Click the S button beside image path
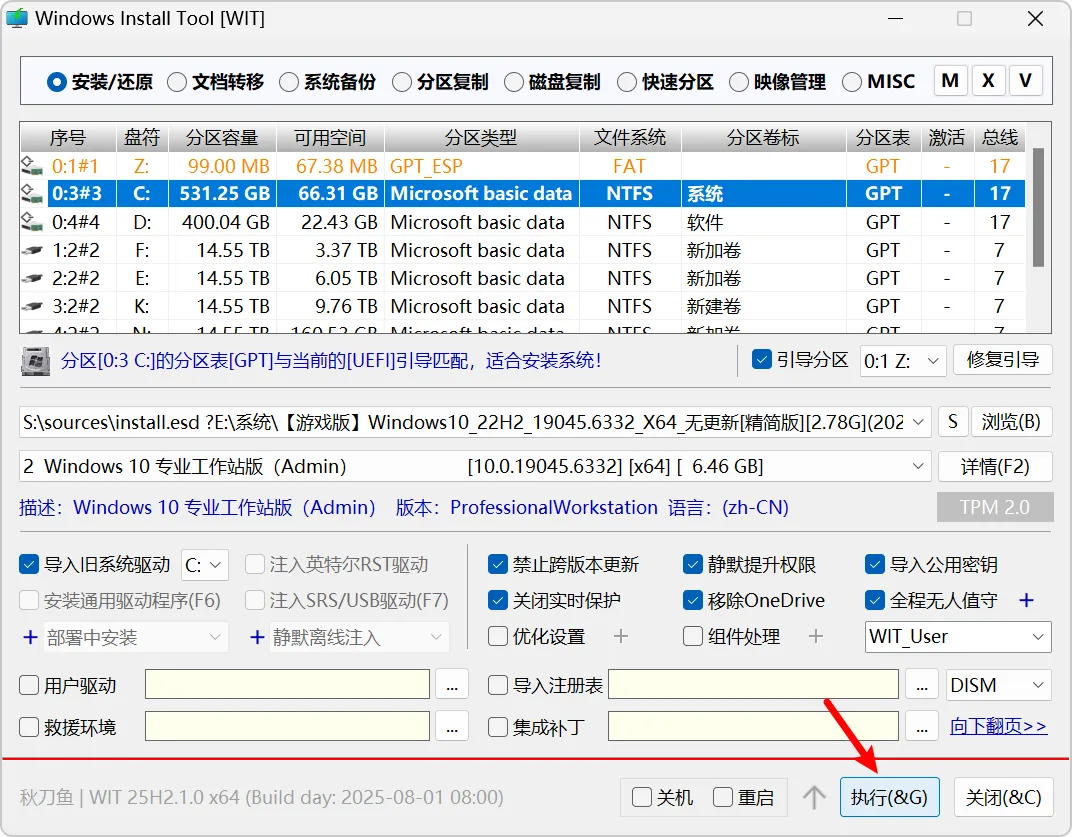1072x837 pixels. coord(952,422)
